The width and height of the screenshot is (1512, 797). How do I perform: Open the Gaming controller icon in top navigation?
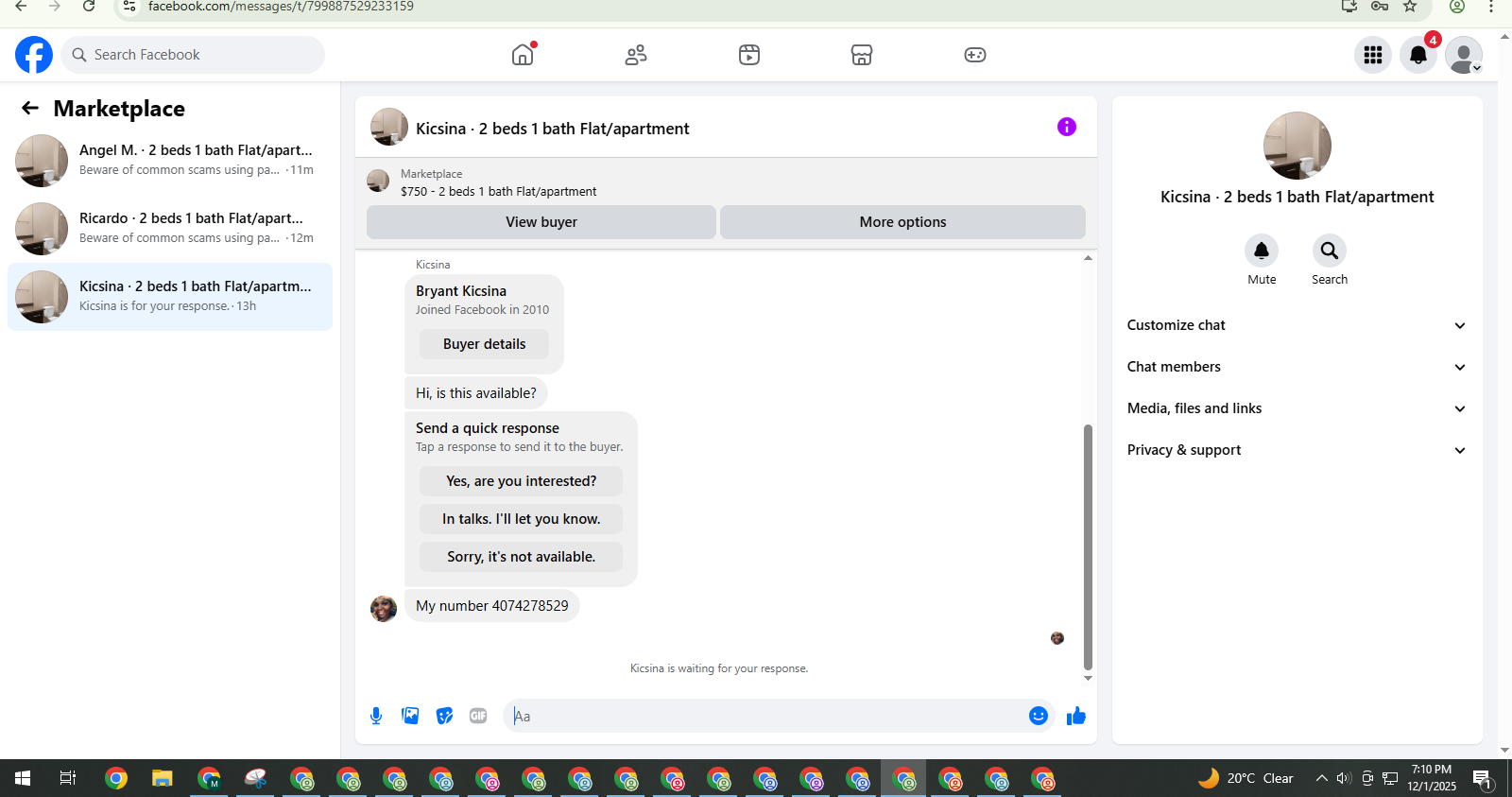click(x=975, y=55)
